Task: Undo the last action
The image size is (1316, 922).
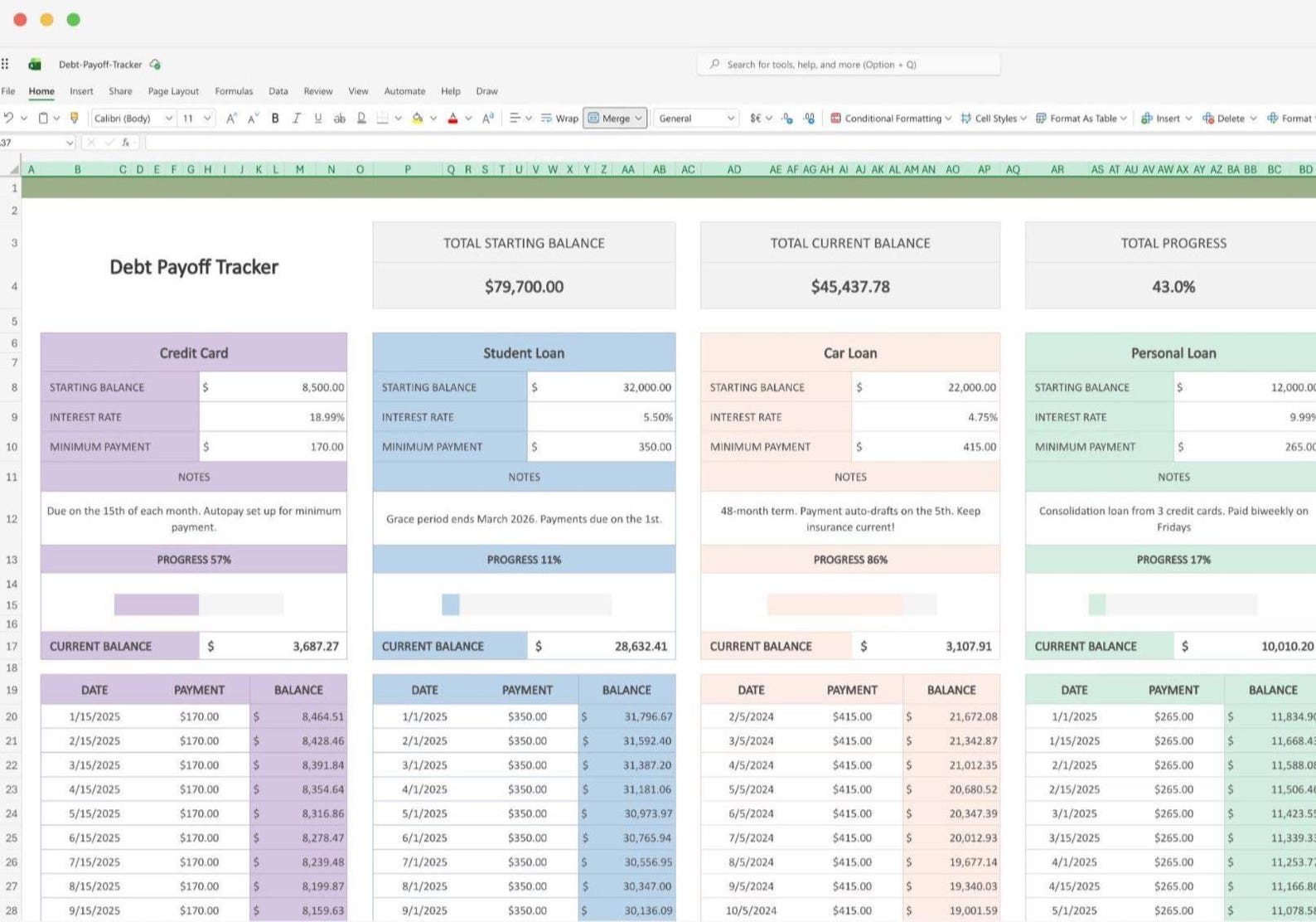Action: point(8,119)
